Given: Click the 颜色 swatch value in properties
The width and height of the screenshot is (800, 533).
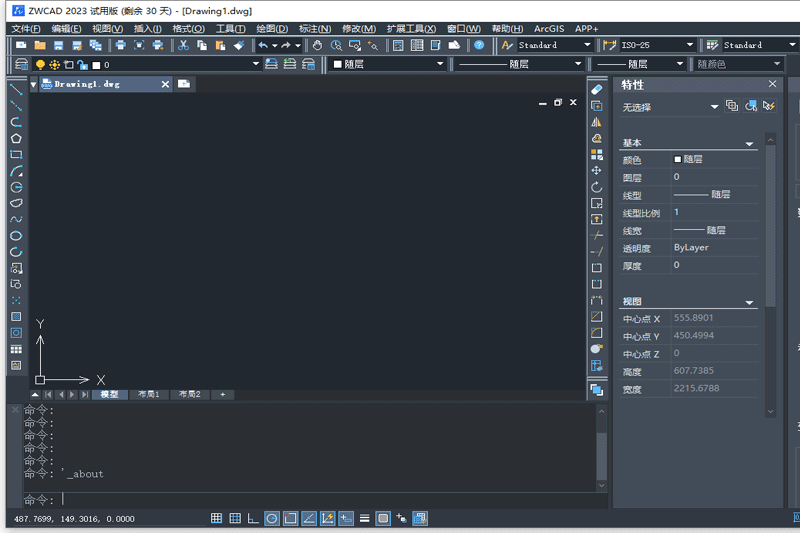Looking at the screenshot, I should pyautogui.click(x=714, y=159).
